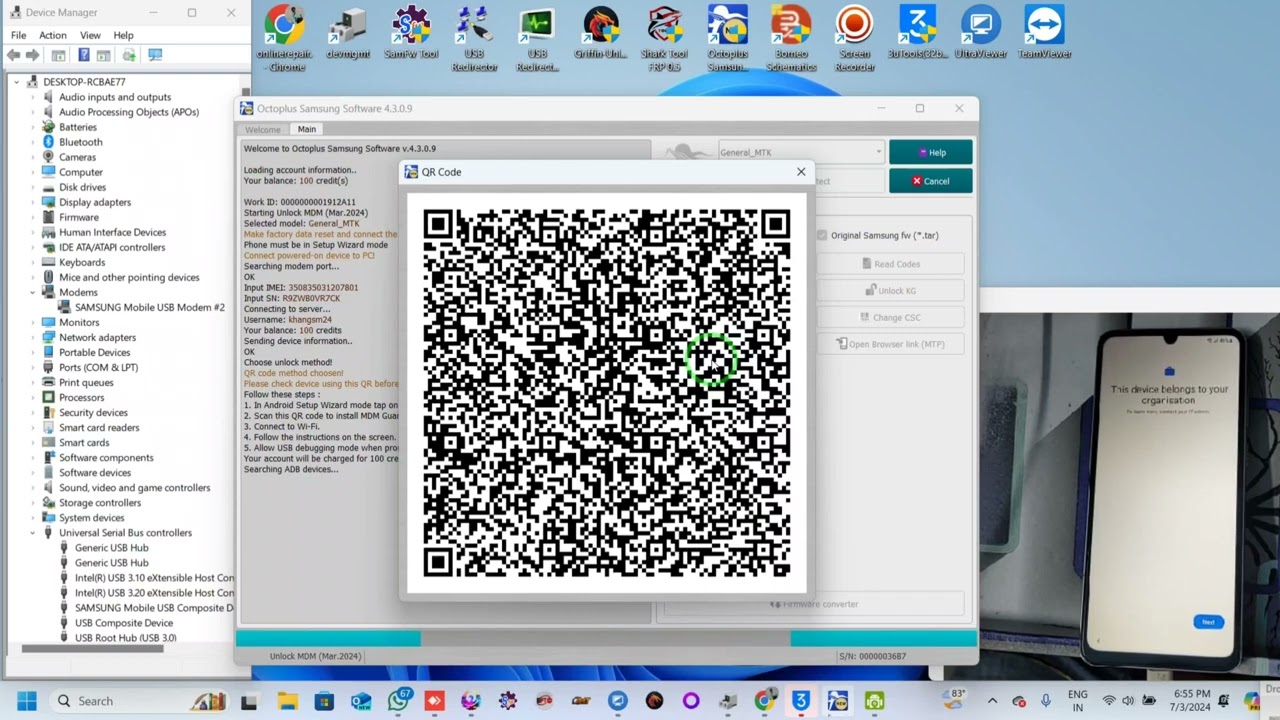Screen dimensions: 1280x720
Task: Switch to the Welcome tab in Octoplus
Action: click(x=263, y=129)
